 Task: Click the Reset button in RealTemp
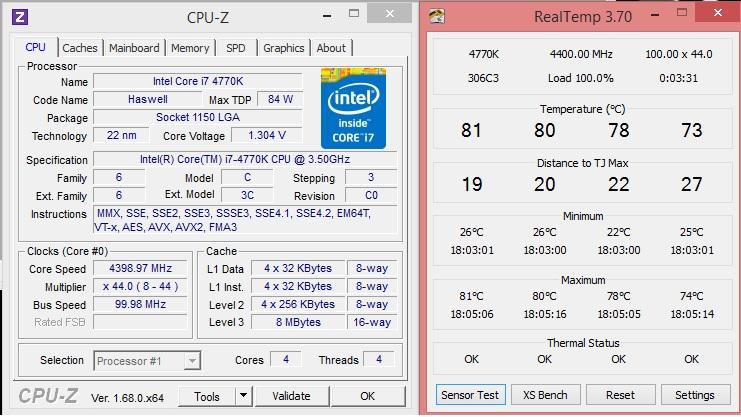[620, 395]
